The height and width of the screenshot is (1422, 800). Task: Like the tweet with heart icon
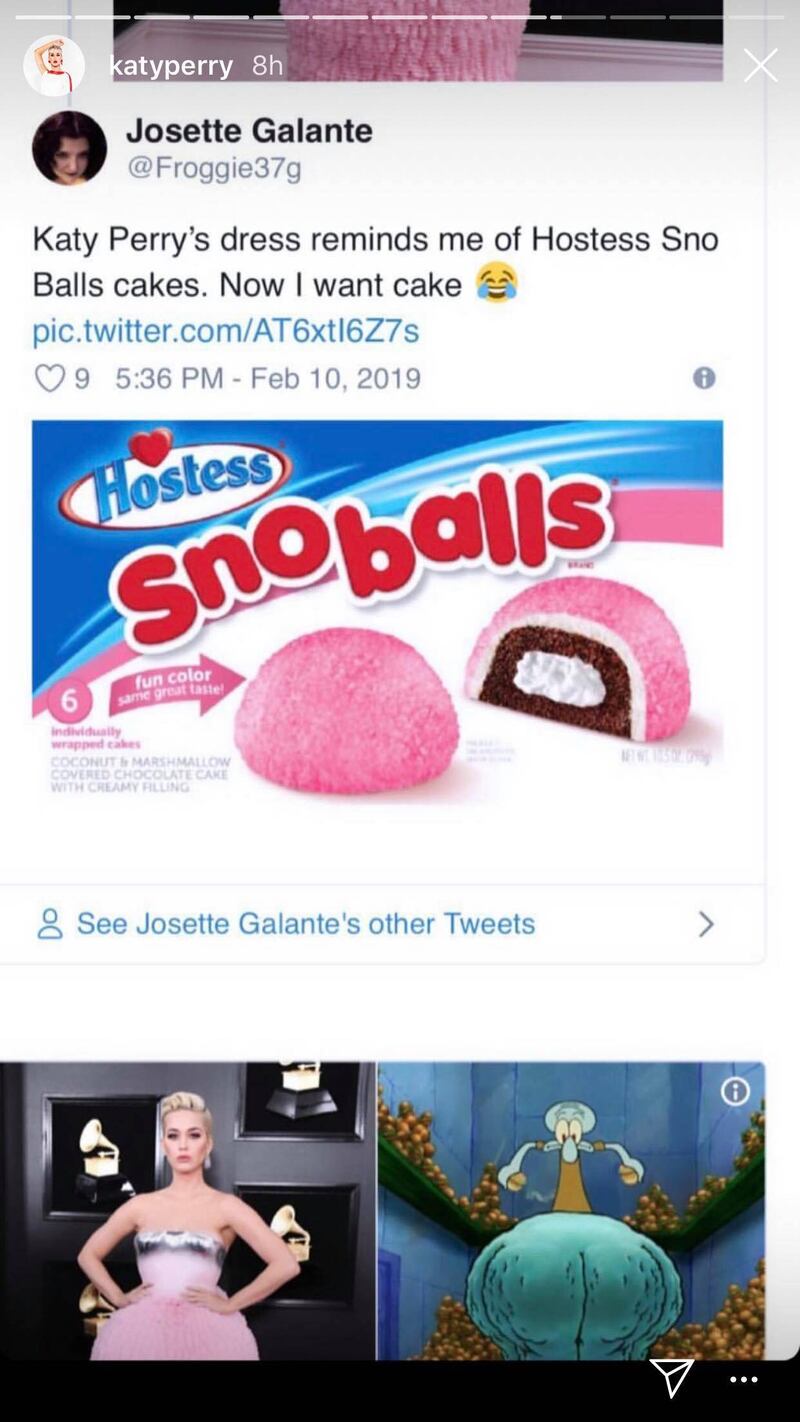click(x=48, y=378)
